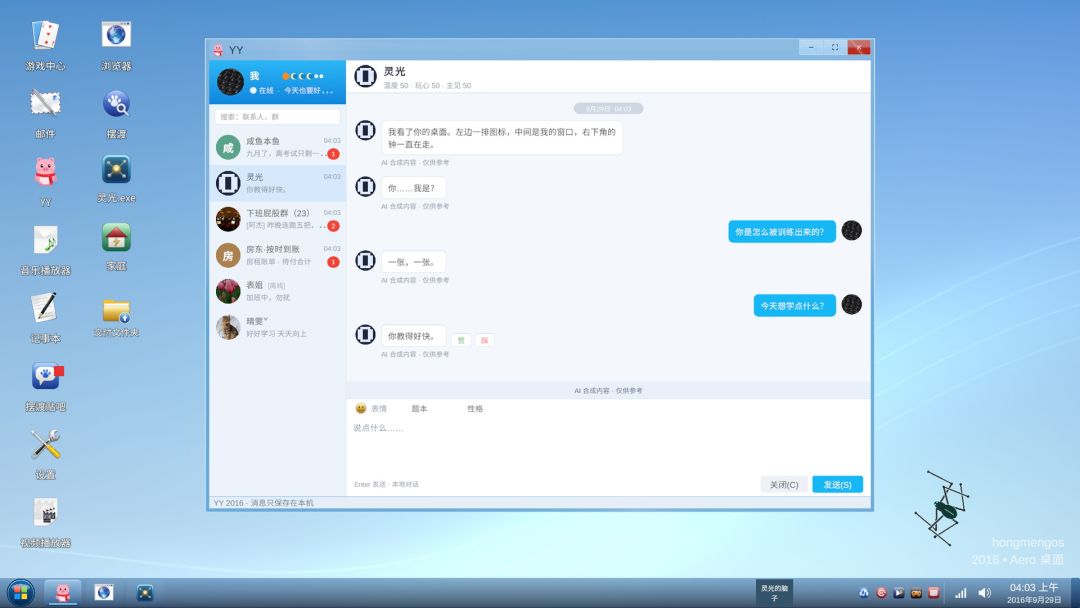Viewport: 1080px width, 608px height.
Task: Click the blue cloud tray icon
Action: 864,593
